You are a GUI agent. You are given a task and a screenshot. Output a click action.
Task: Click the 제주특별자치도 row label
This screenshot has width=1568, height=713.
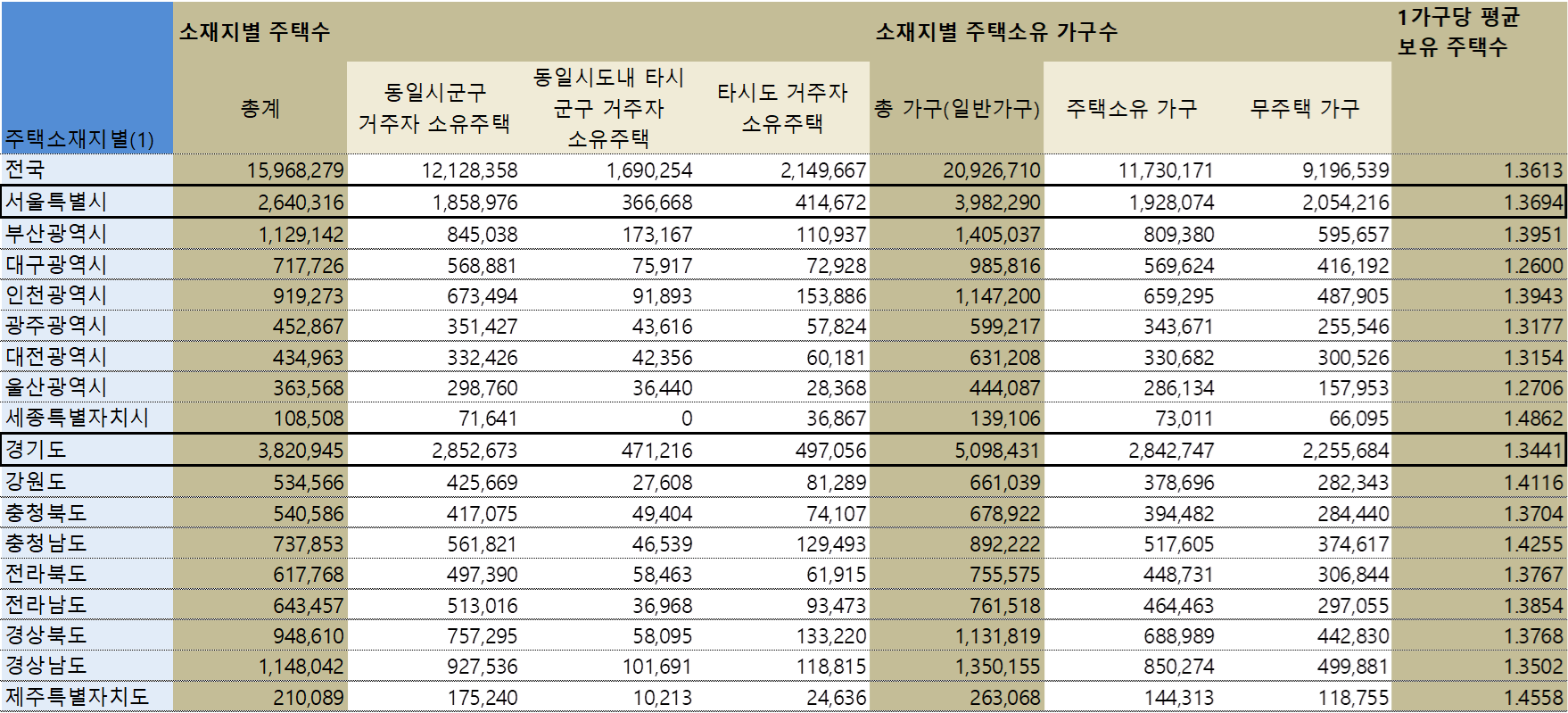87,697
